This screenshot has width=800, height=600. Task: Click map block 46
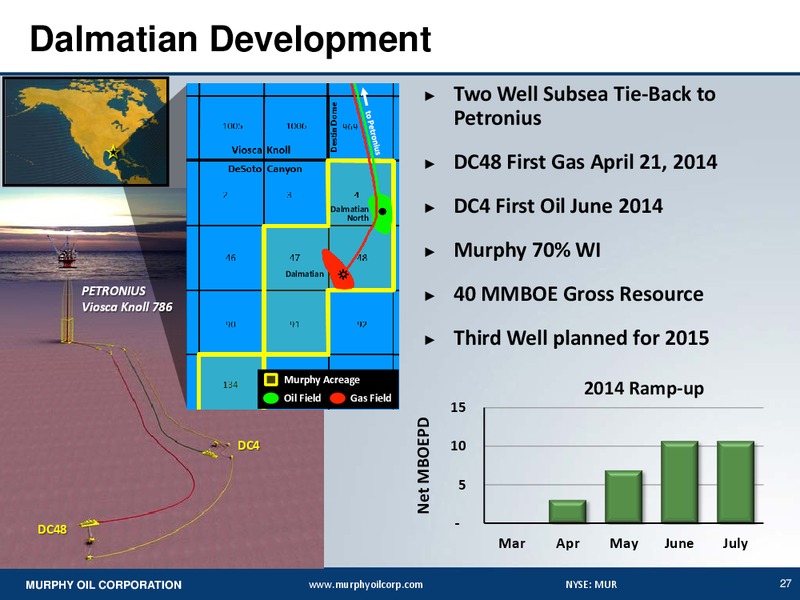tap(231, 258)
